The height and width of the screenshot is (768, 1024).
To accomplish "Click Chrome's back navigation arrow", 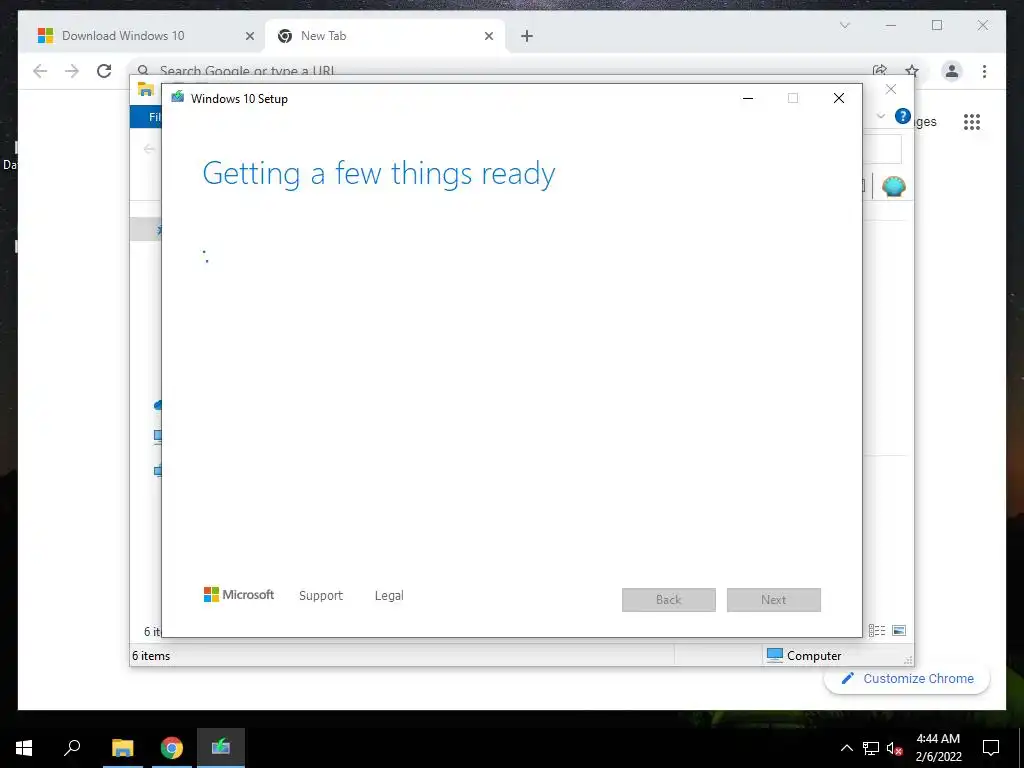I will 40,71.
